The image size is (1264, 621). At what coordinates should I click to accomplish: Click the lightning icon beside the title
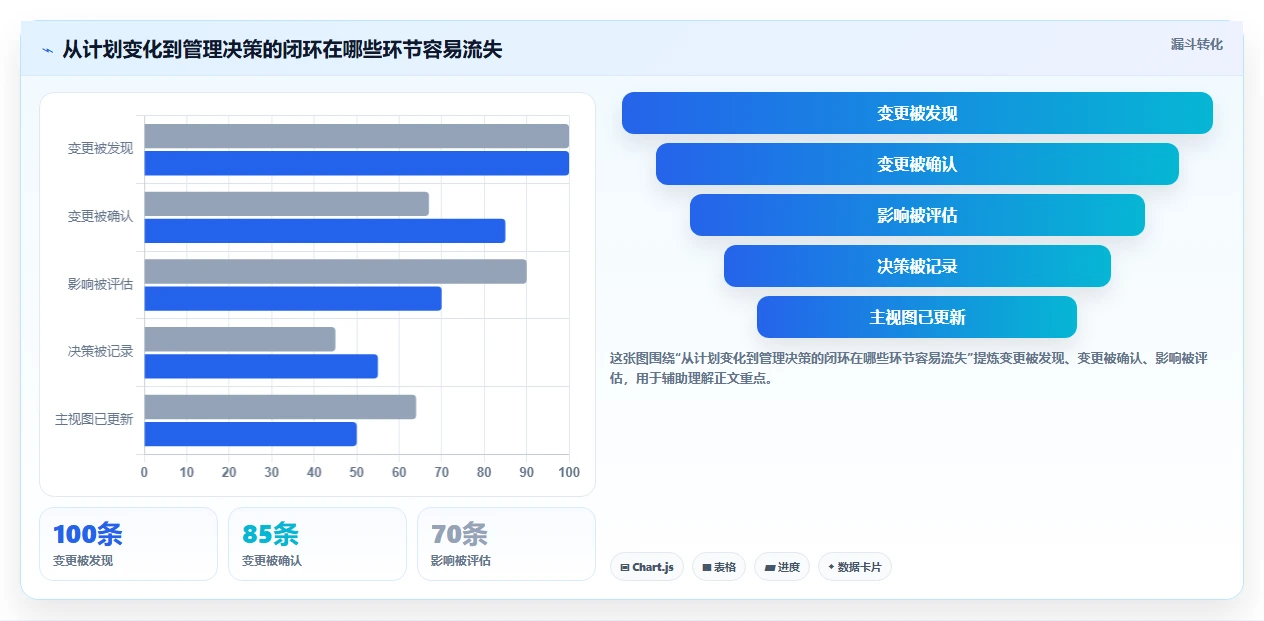pyautogui.click(x=47, y=50)
